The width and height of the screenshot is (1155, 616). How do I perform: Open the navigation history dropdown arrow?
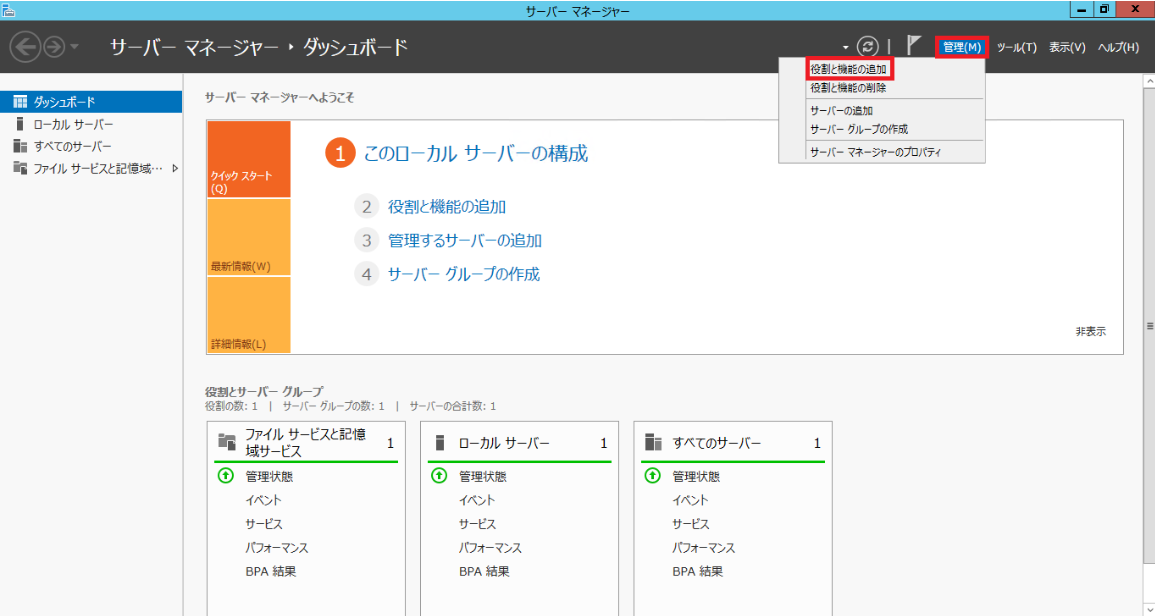(x=75, y=48)
